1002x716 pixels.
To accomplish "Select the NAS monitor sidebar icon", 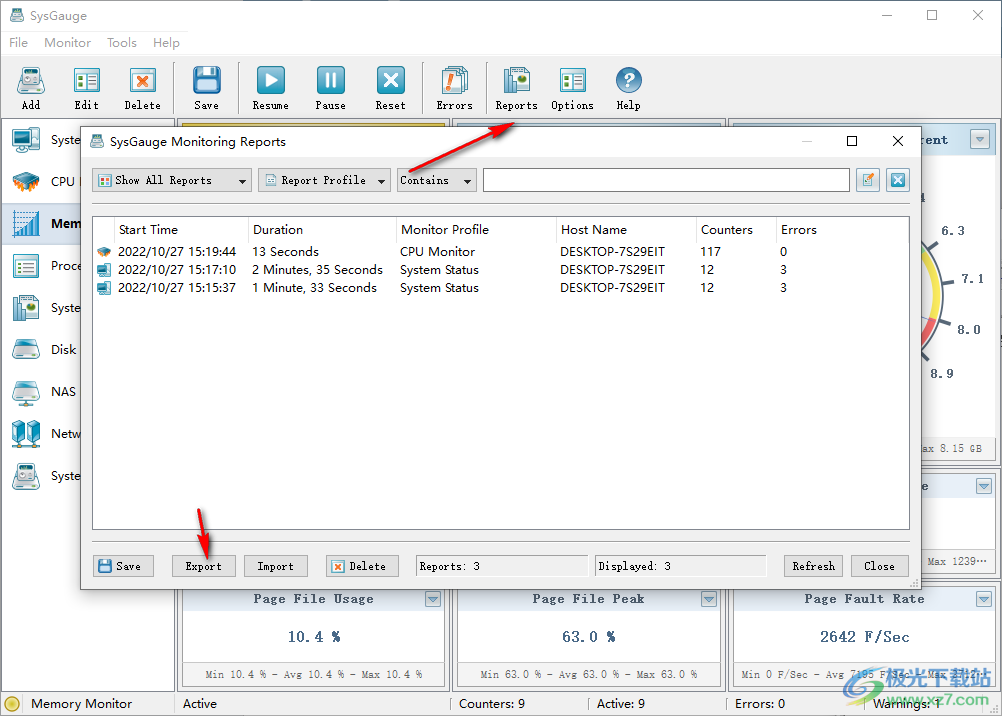I will coord(26,392).
